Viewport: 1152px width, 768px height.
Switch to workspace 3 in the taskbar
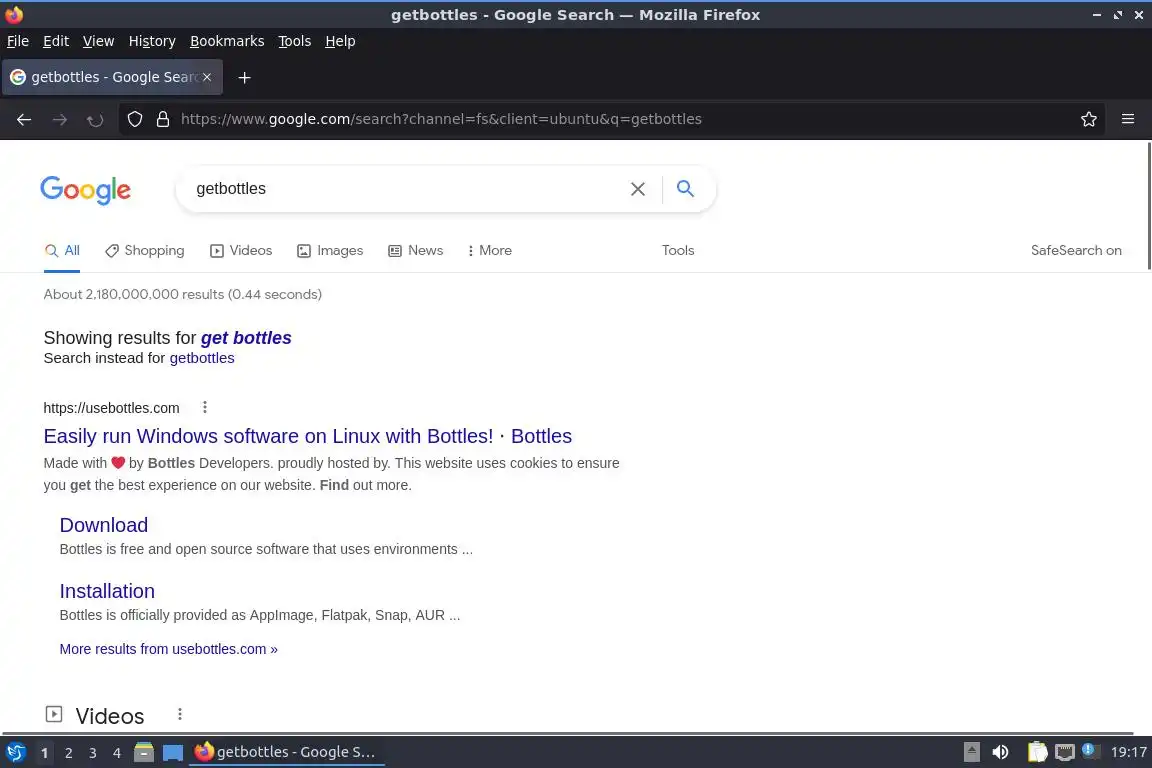tap(93, 753)
